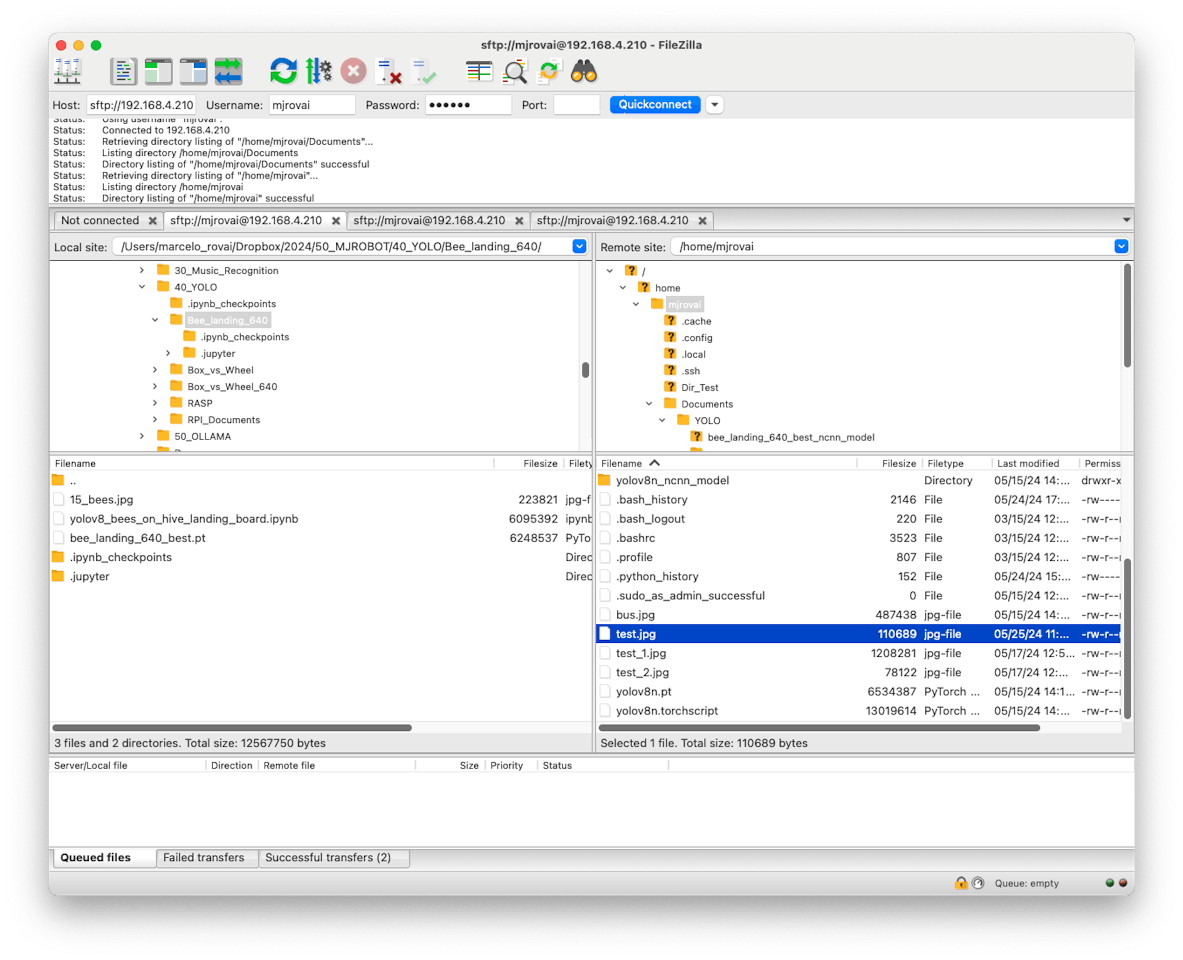Refresh the file and folder lists

(x=283, y=71)
